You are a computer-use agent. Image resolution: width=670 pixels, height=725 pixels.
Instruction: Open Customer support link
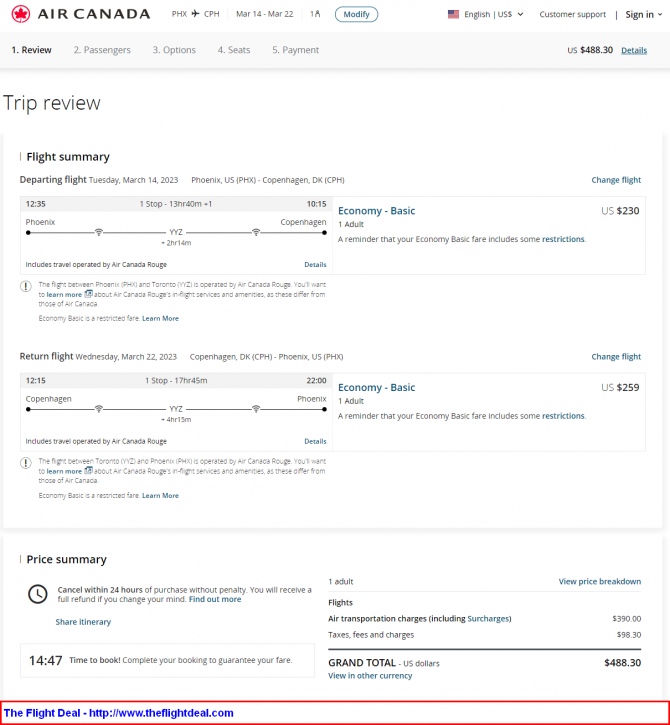tap(572, 14)
